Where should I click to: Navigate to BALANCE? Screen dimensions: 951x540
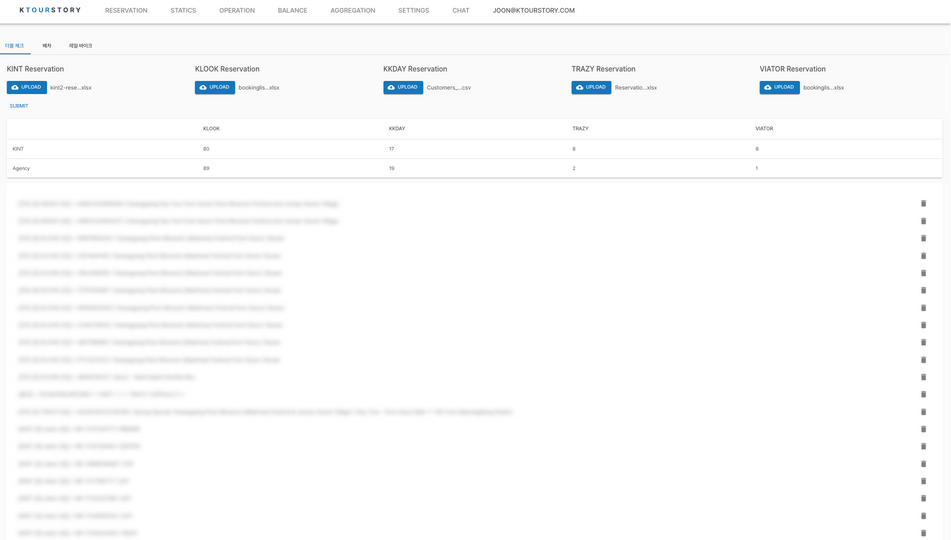coord(292,11)
